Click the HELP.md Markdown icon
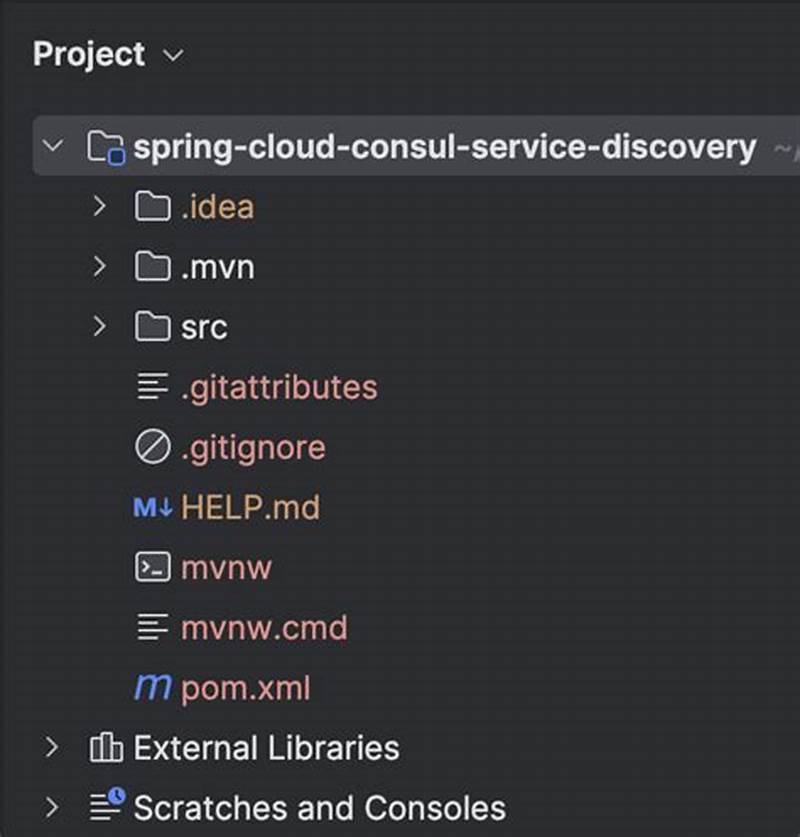The width and height of the screenshot is (800, 837). [x=152, y=507]
